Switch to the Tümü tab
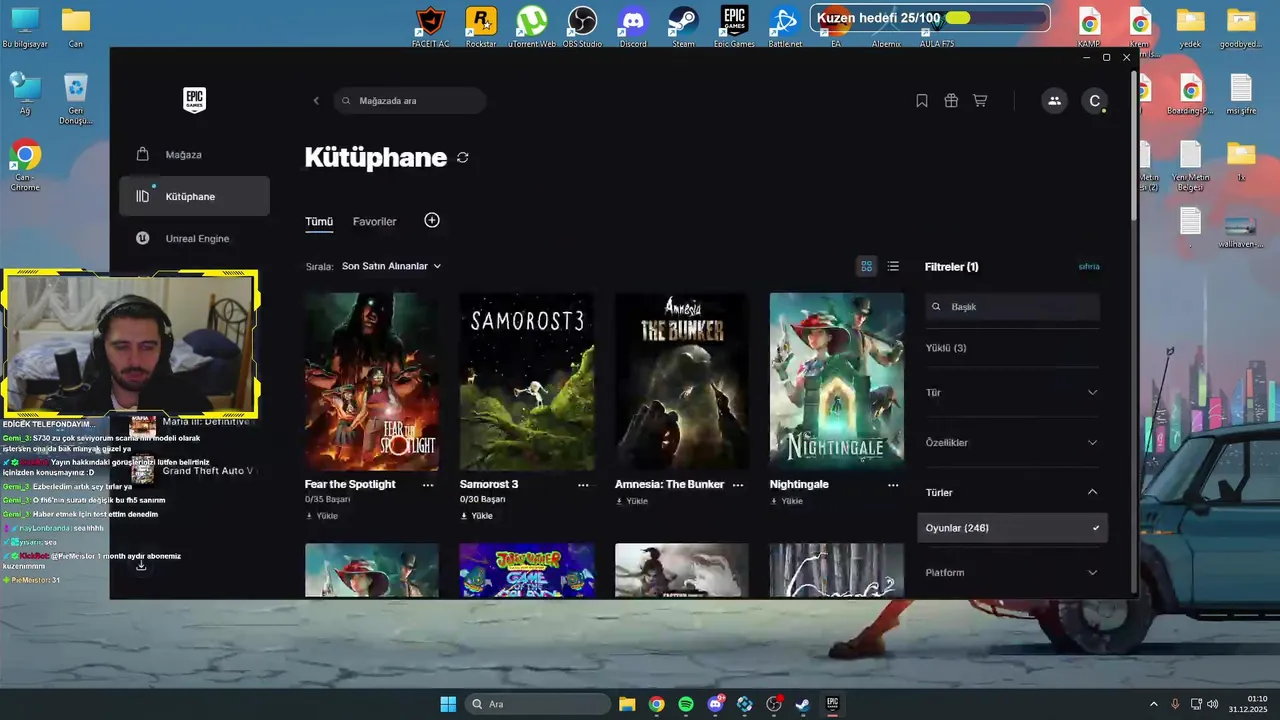Viewport: 1280px width, 720px height. click(x=319, y=222)
